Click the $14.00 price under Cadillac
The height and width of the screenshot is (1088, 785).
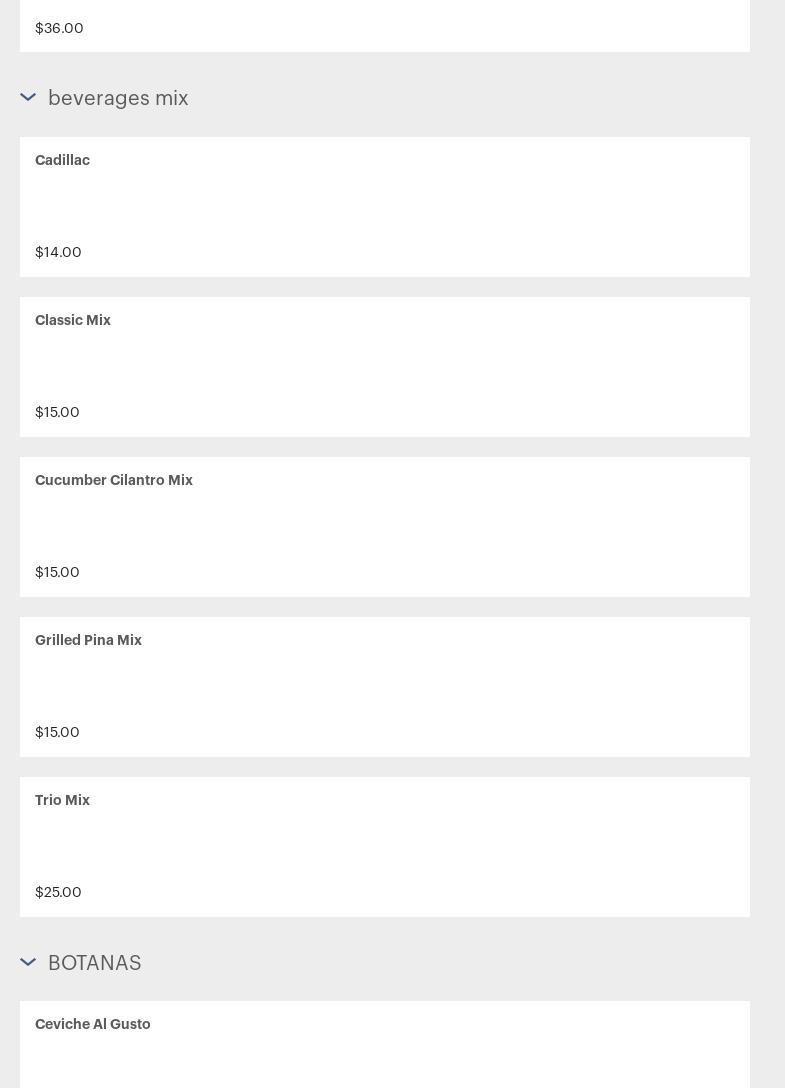click(58, 252)
